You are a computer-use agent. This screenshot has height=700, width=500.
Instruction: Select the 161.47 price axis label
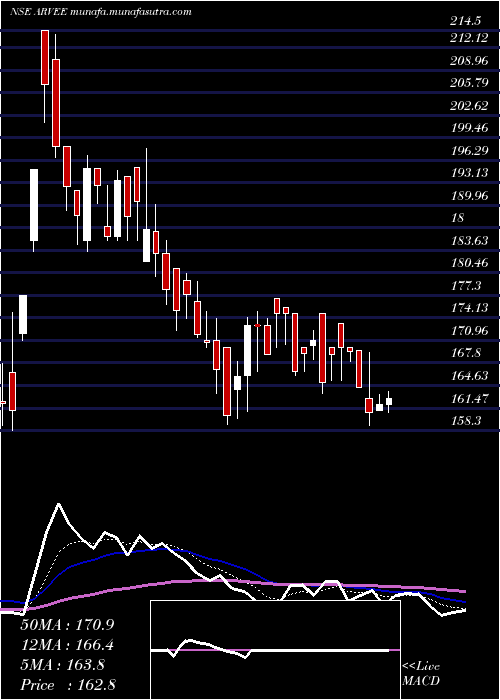[x=469, y=399]
